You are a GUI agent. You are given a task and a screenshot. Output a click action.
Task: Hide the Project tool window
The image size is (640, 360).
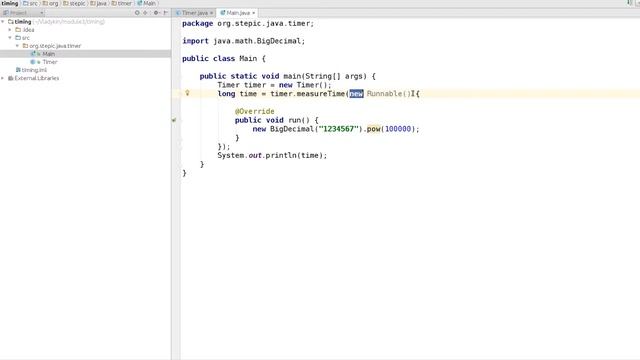click(165, 13)
